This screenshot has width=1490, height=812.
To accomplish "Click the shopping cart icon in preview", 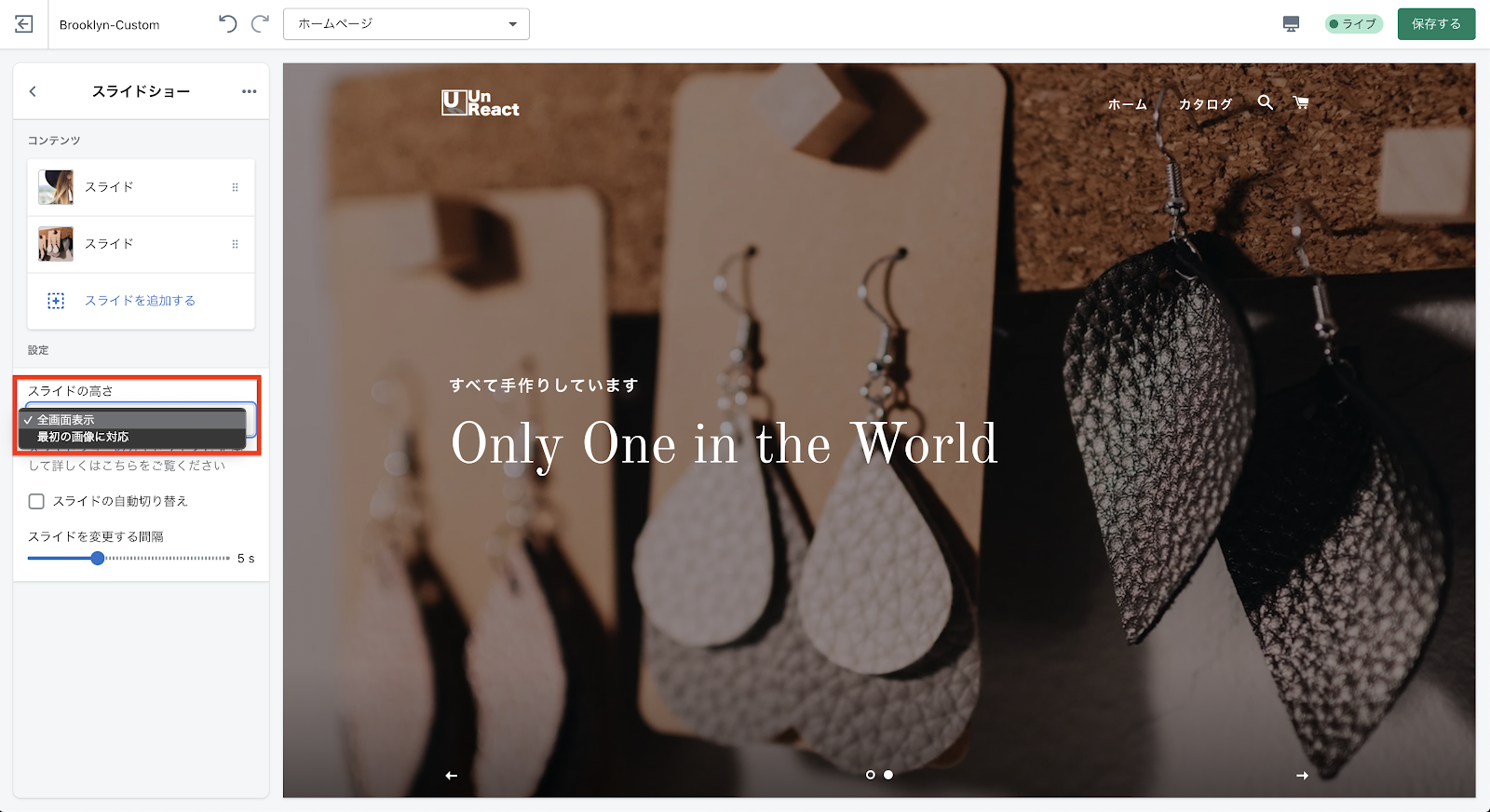I will click(1301, 102).
